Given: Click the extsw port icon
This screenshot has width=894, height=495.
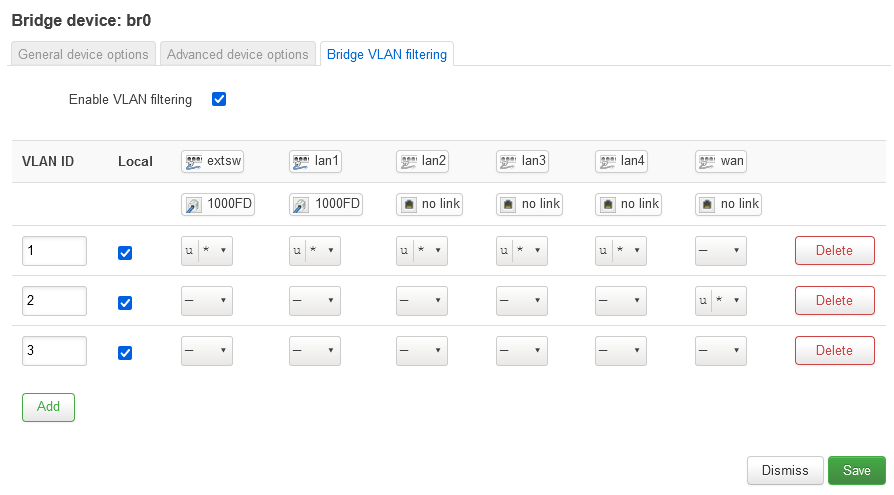Looking at the screenshot, I should click(x=194, y=162).
